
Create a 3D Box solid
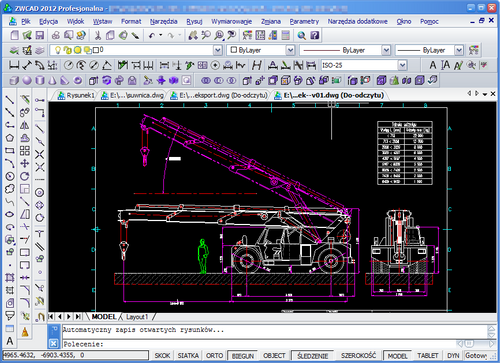click(14, 80)
